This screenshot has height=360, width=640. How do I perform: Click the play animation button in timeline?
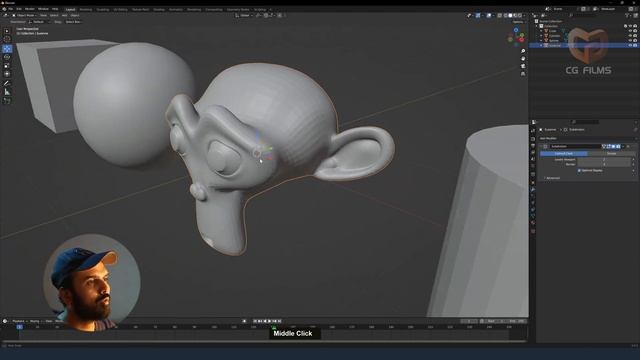[269, 321]
